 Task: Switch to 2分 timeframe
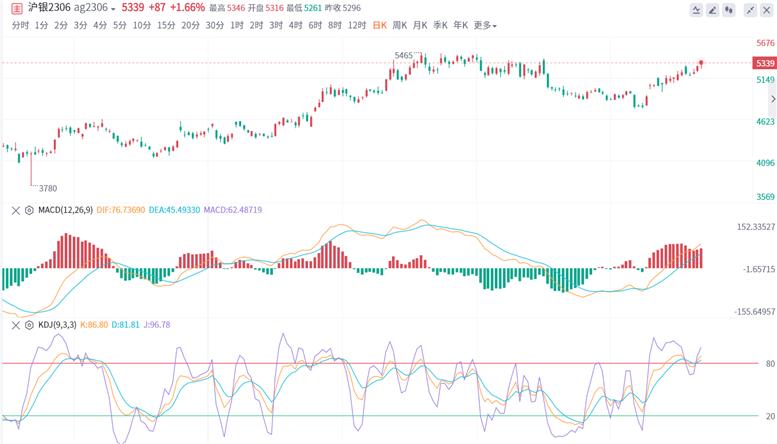coord(60,25)
